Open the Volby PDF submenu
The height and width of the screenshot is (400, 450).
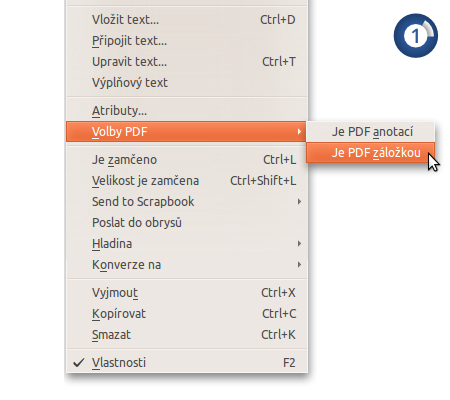click(186, 132)
